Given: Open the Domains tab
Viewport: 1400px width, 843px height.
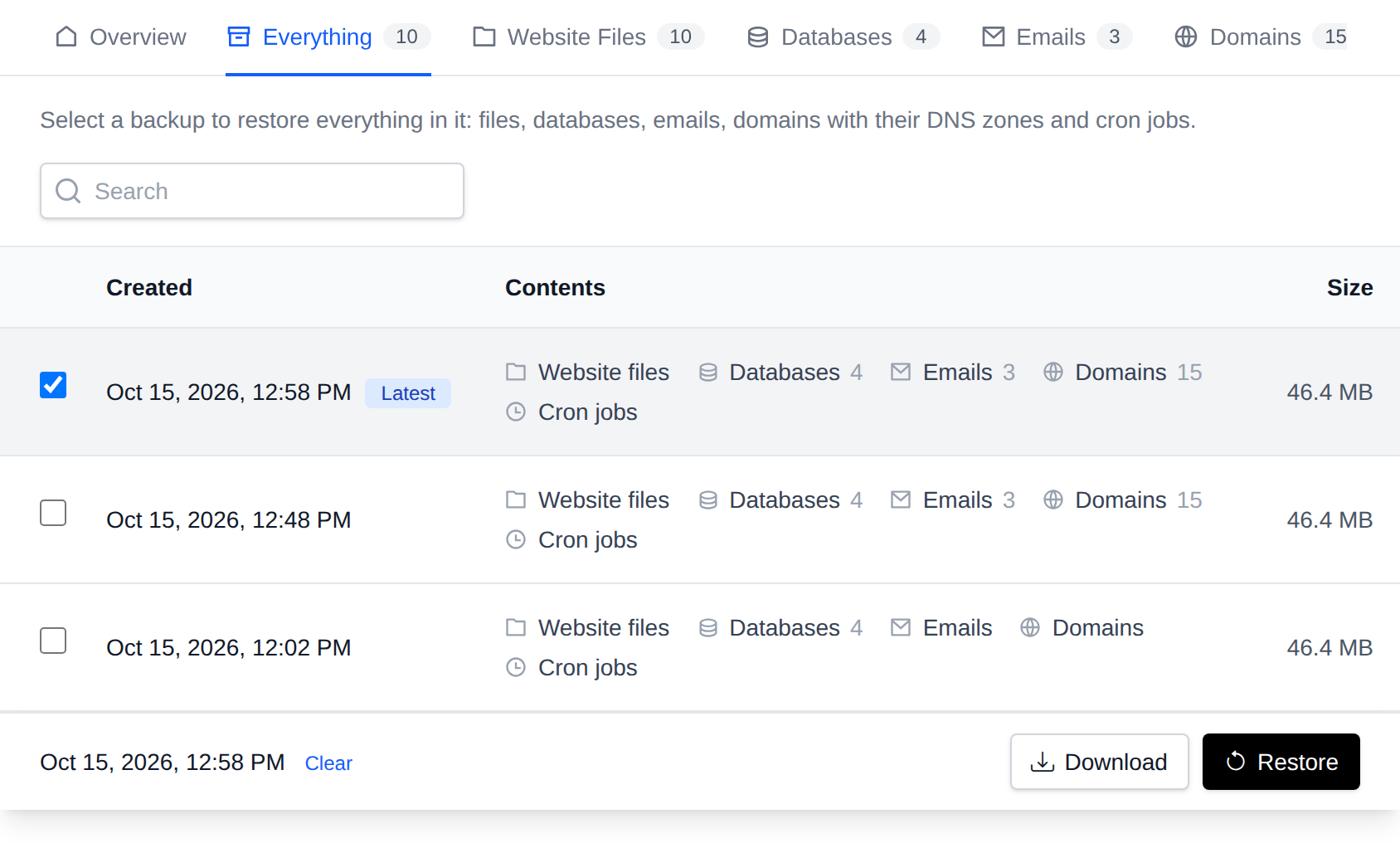Looking at the screenshot, I should [1261, 37].
